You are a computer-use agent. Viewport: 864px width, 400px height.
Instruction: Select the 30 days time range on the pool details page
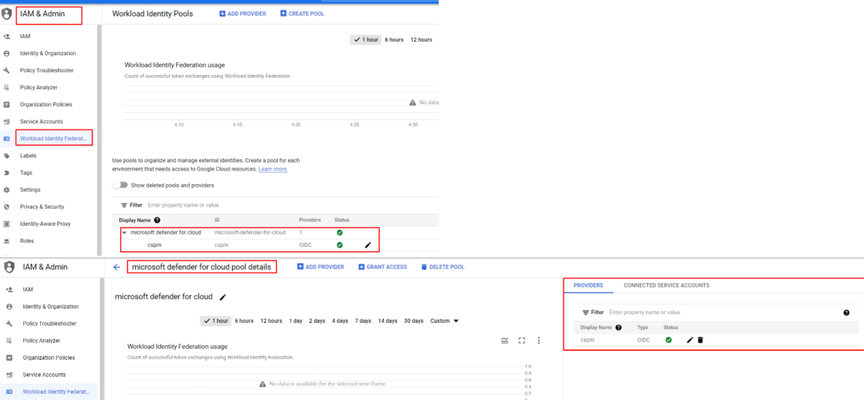coord(413,321)
